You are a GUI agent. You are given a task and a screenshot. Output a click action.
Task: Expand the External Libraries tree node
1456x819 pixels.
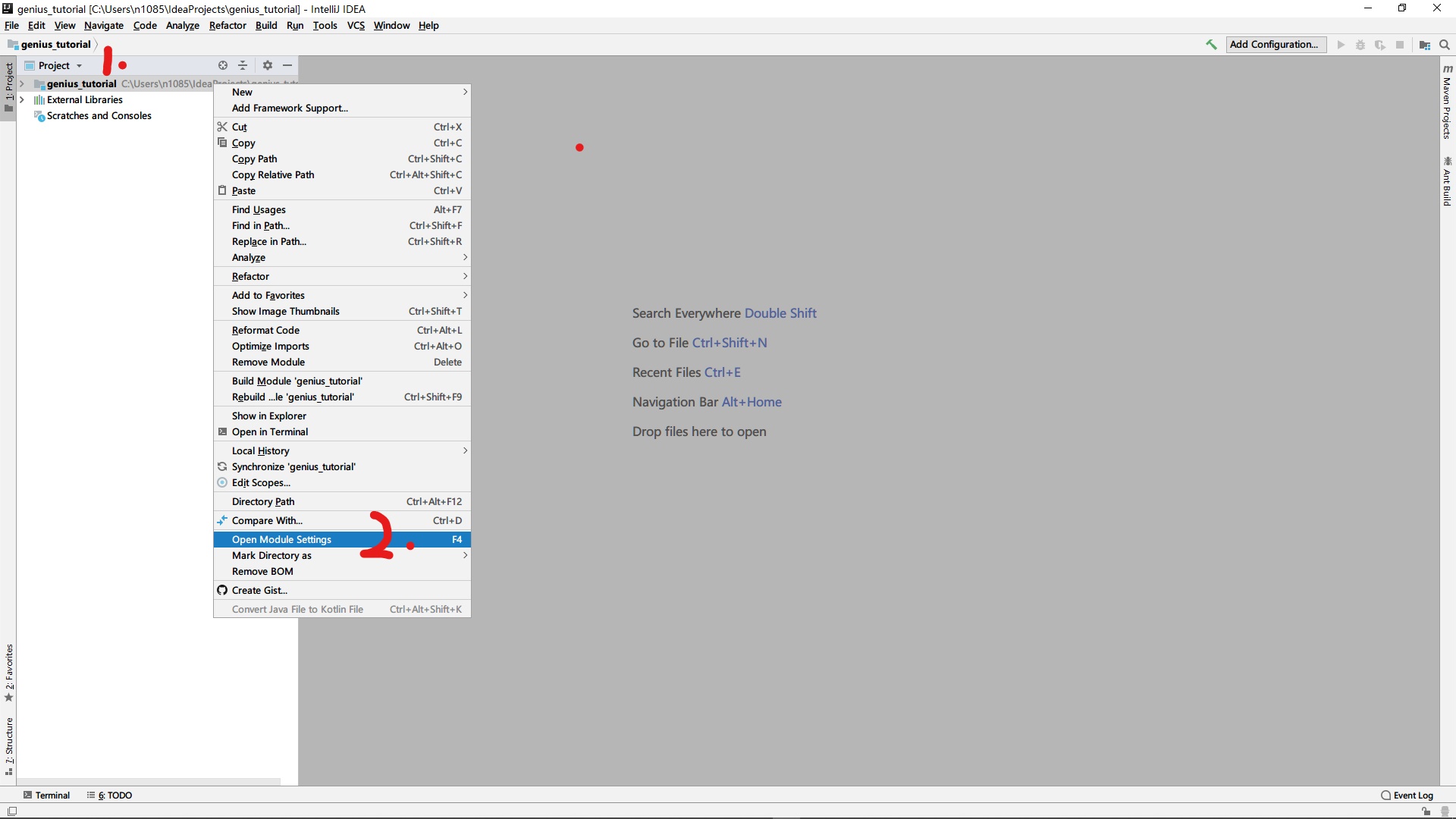[22, 100]
